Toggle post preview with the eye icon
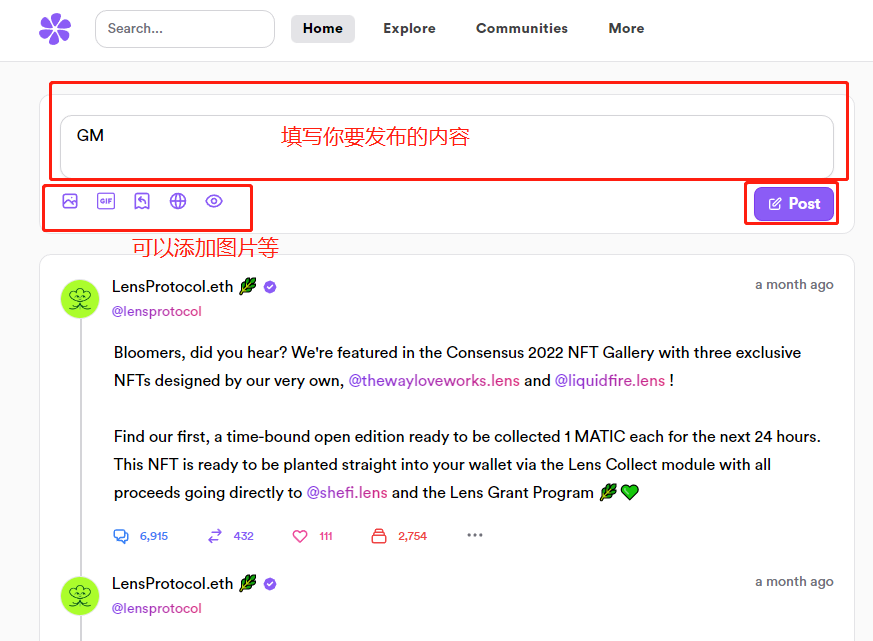 [214, 201]
